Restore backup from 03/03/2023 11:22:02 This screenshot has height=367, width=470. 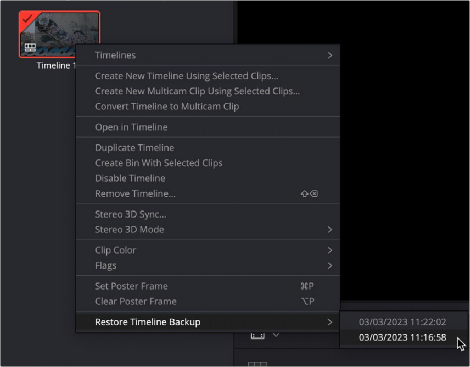[x=403, y=322]
